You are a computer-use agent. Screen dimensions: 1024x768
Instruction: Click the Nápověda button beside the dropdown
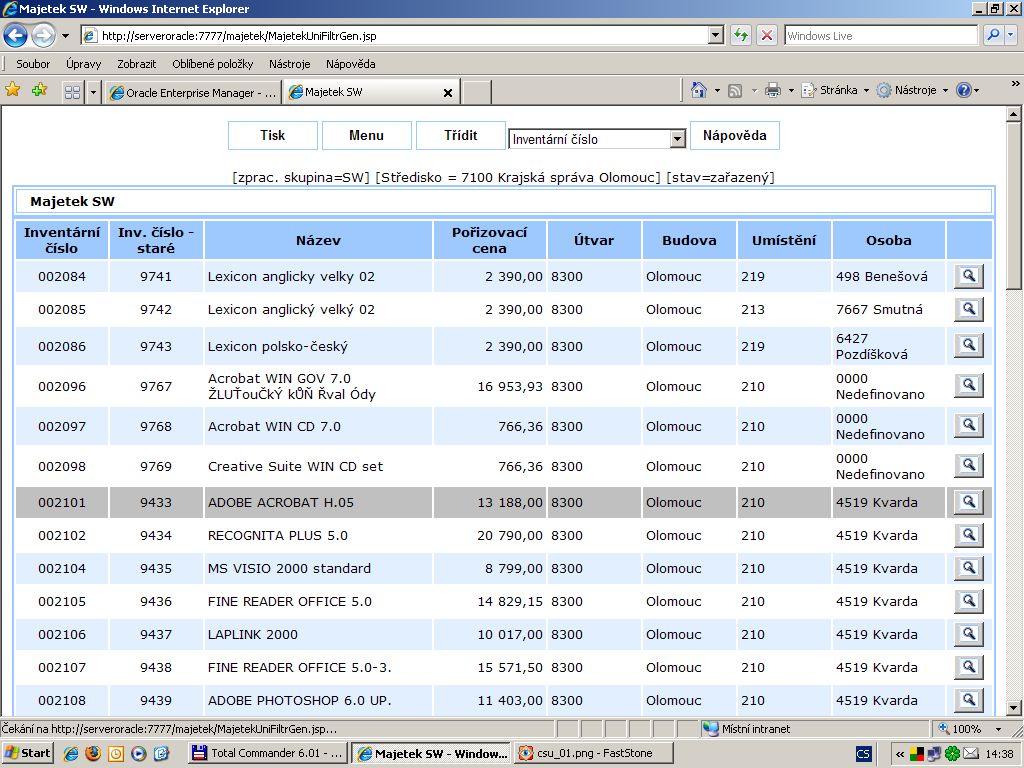(x=734, y=136)
